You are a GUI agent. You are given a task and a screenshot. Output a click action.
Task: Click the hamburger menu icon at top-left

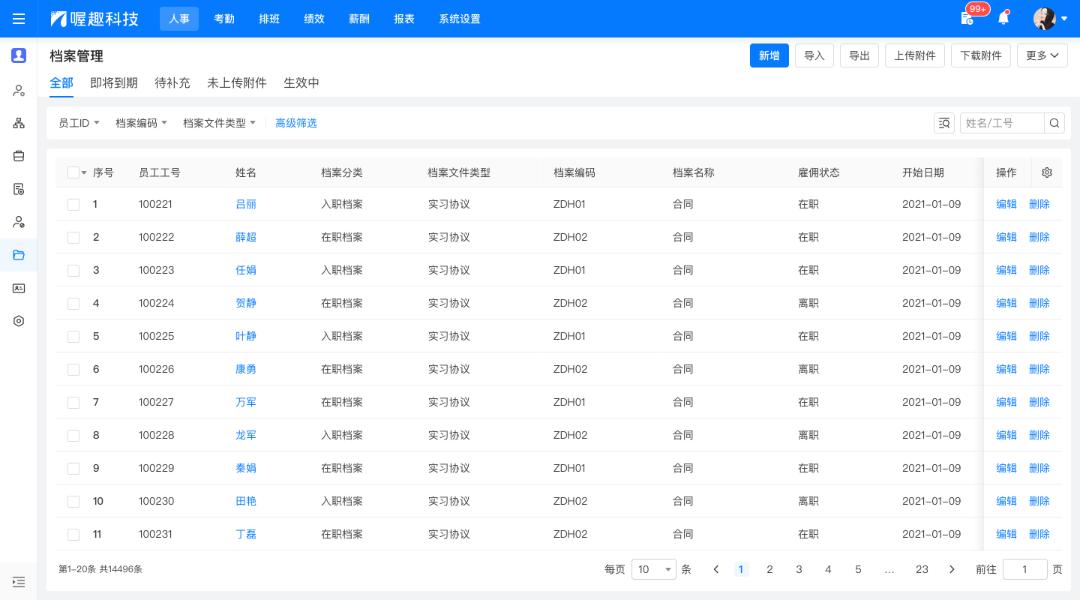click(x=18, y=18)
